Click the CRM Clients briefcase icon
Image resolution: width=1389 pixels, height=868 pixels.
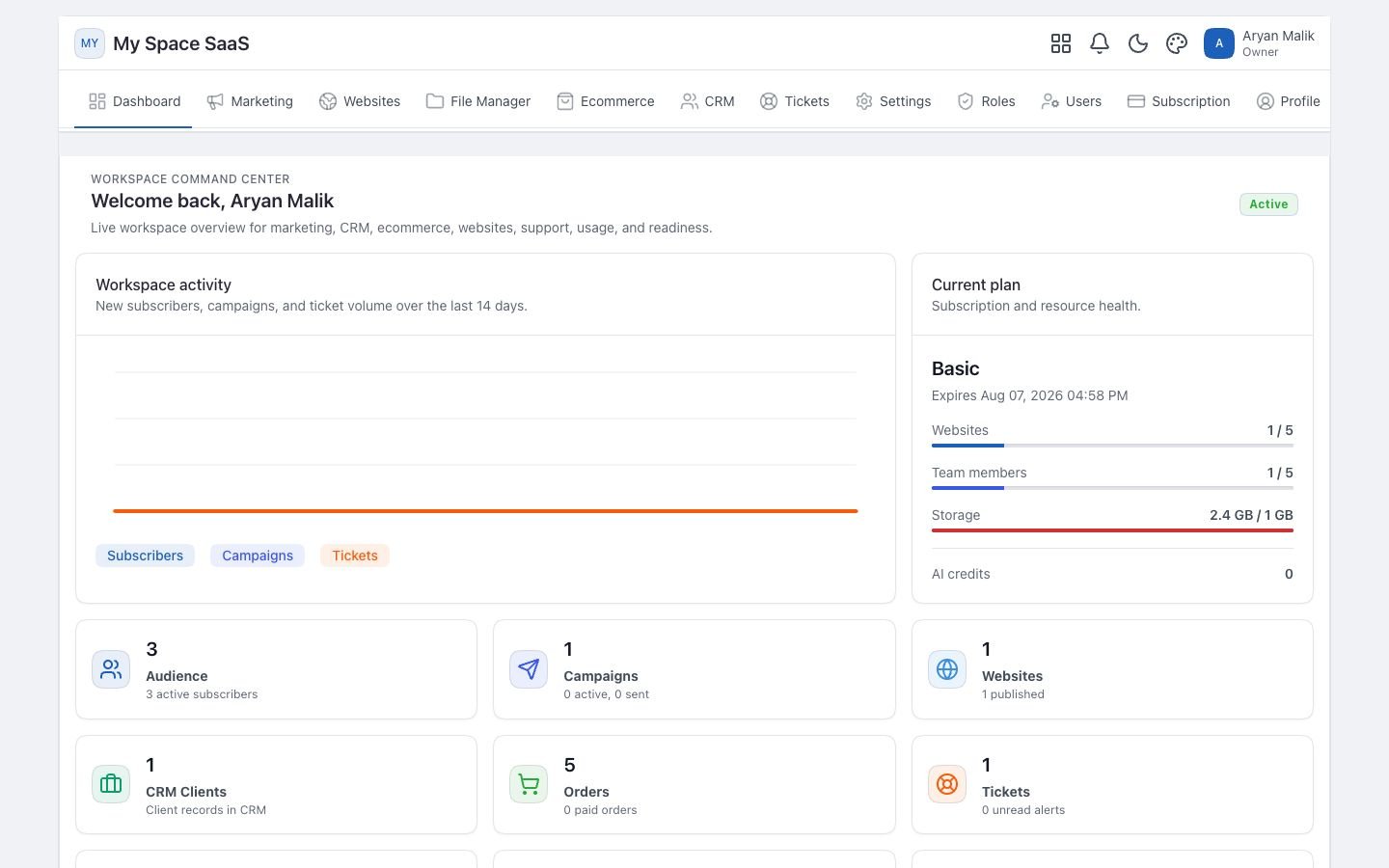(111, 784)
